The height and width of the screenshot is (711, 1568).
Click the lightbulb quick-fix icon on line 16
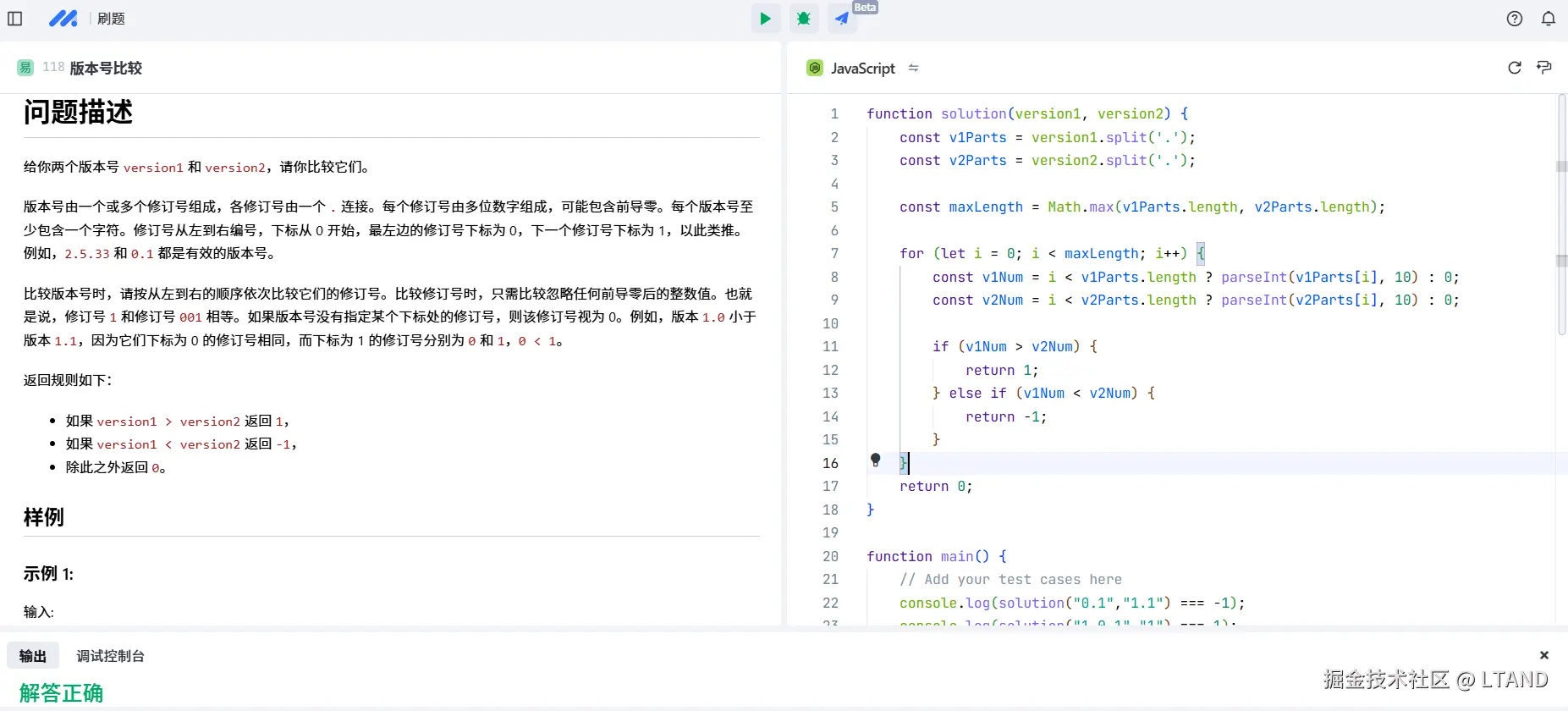(876, 460)
